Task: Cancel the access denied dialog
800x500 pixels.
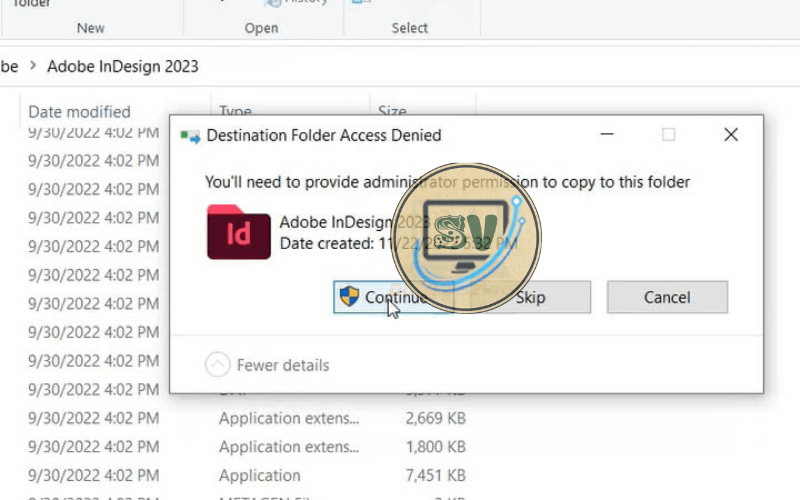Action: (x=667, y=297)
